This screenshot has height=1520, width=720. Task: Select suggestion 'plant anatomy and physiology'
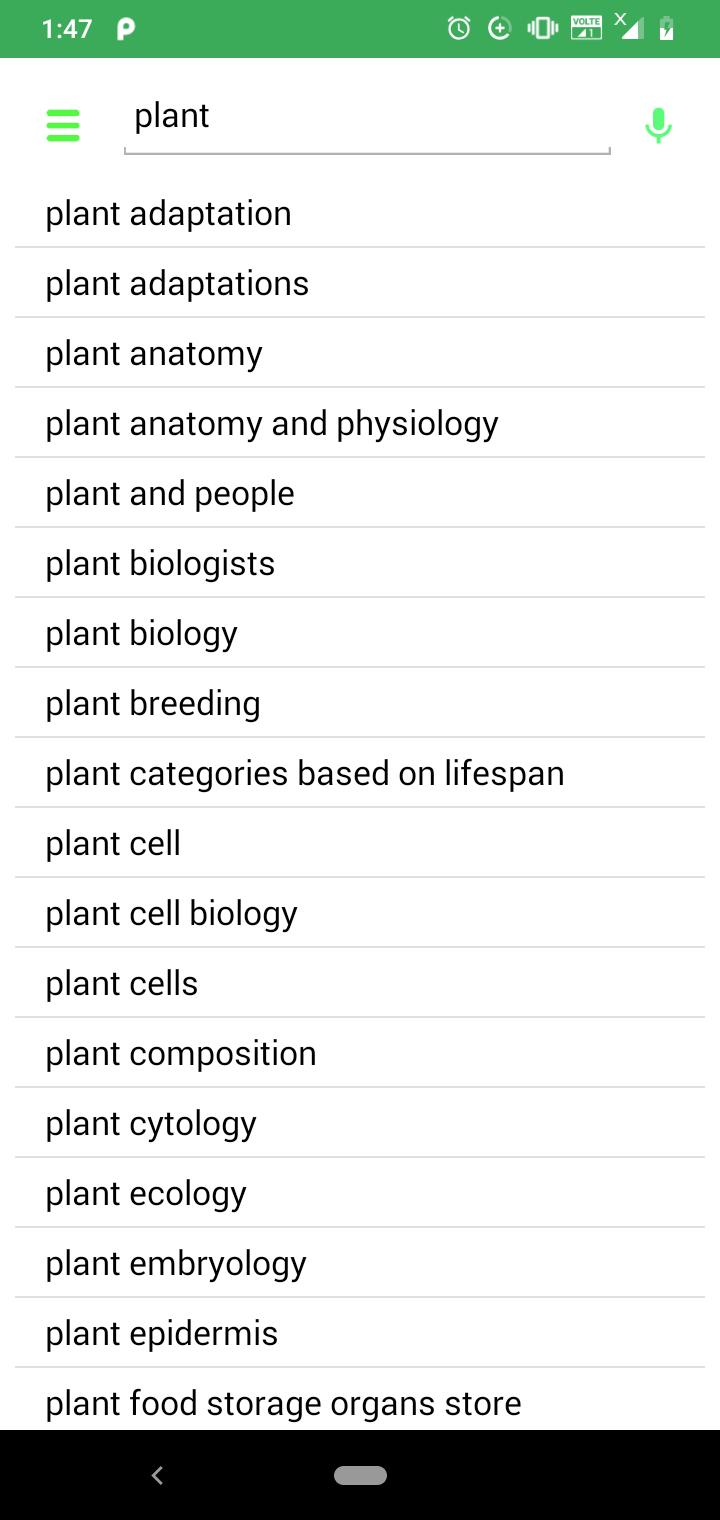pyautogui.click(x=360, y=423)
